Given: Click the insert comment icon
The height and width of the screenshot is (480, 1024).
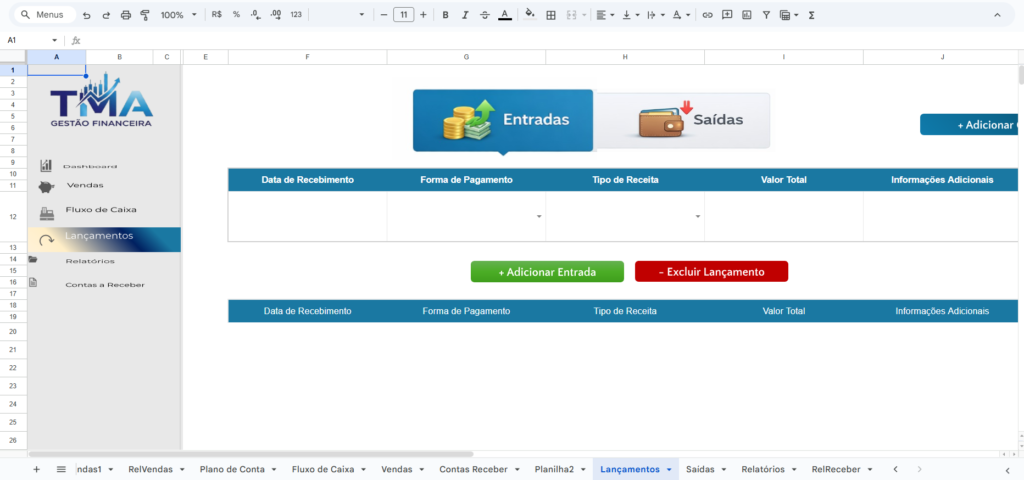Looking at the screenshot, I should pyautogui.click(x=727, y=15).
